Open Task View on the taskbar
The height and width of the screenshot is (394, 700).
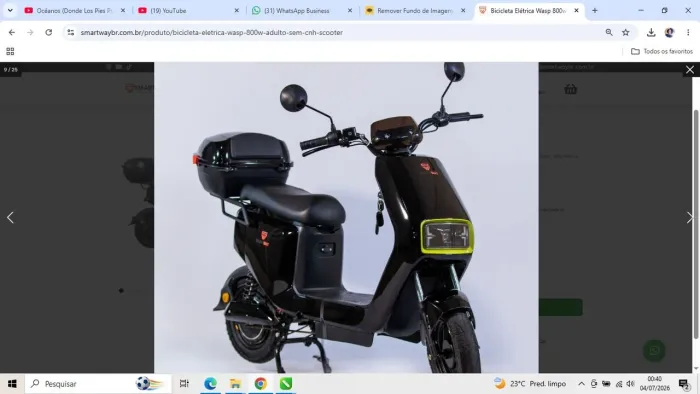184,384
